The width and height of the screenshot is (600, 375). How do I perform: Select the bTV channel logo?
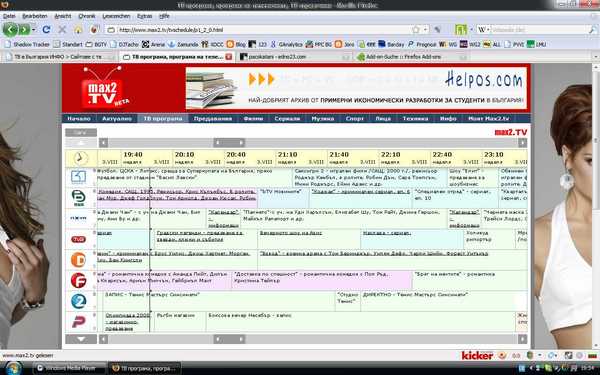[79, 198]
